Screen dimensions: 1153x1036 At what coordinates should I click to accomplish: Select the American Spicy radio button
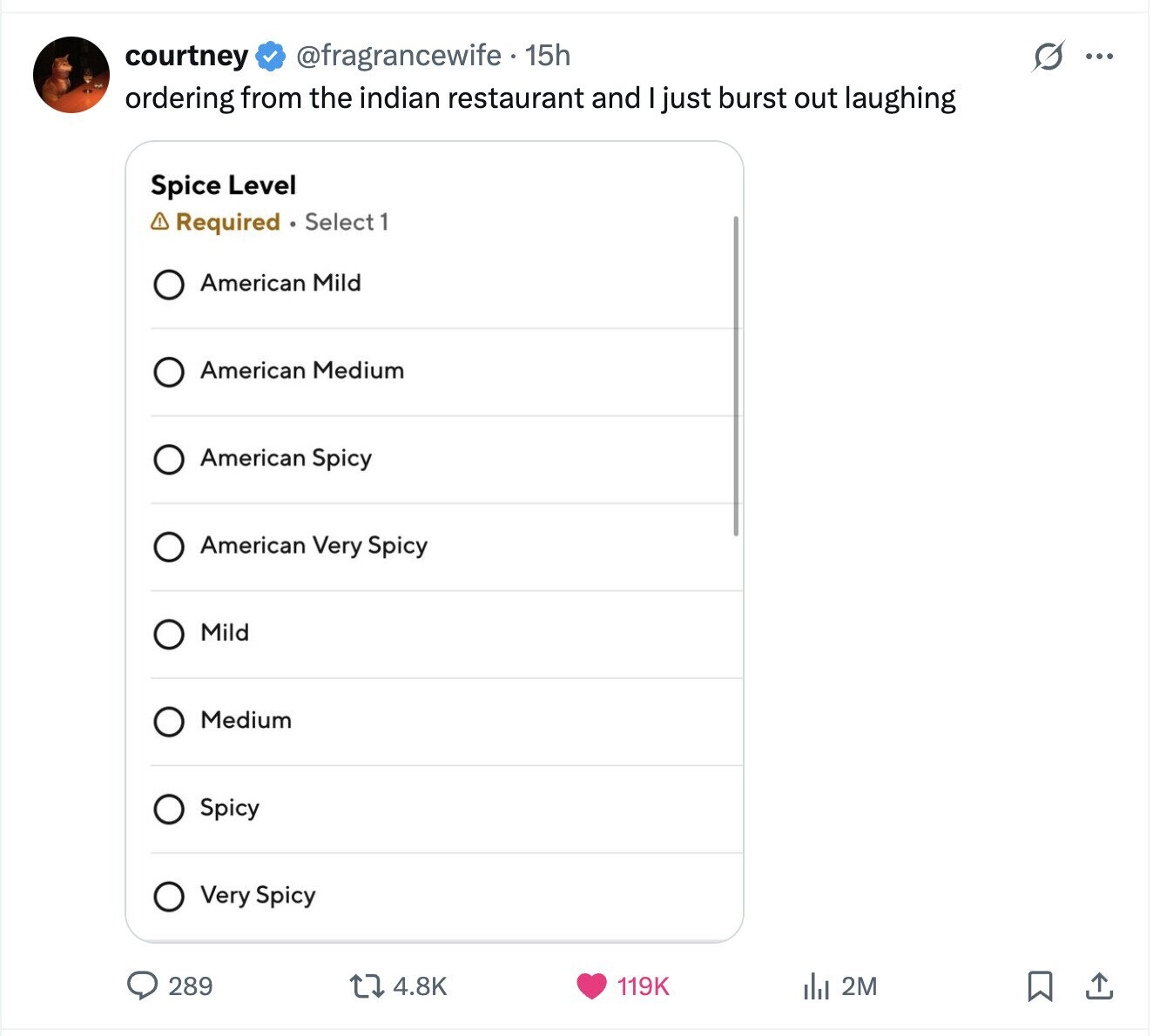point(169,459)
